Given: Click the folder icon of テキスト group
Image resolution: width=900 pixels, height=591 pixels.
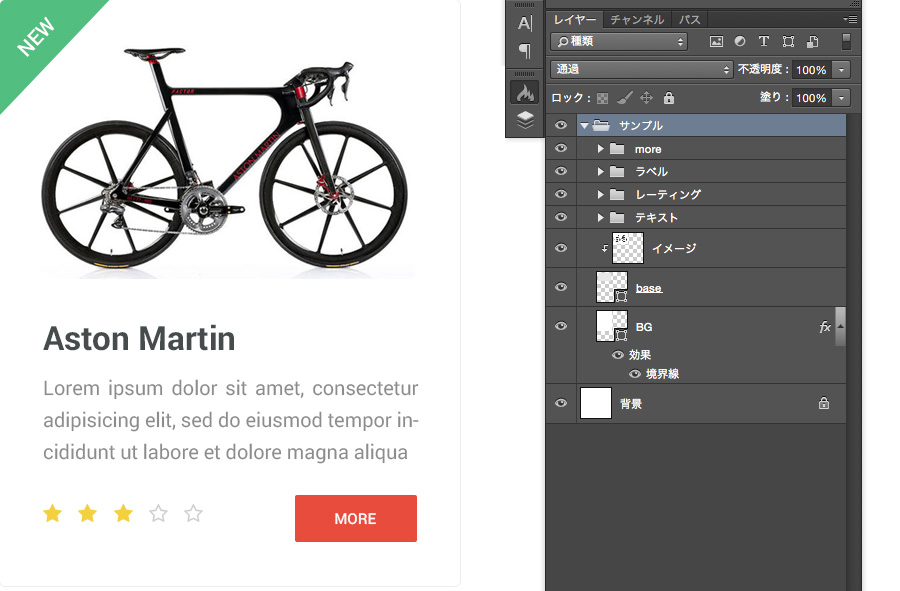Looking at the screenshot, I should coord(617,217).
